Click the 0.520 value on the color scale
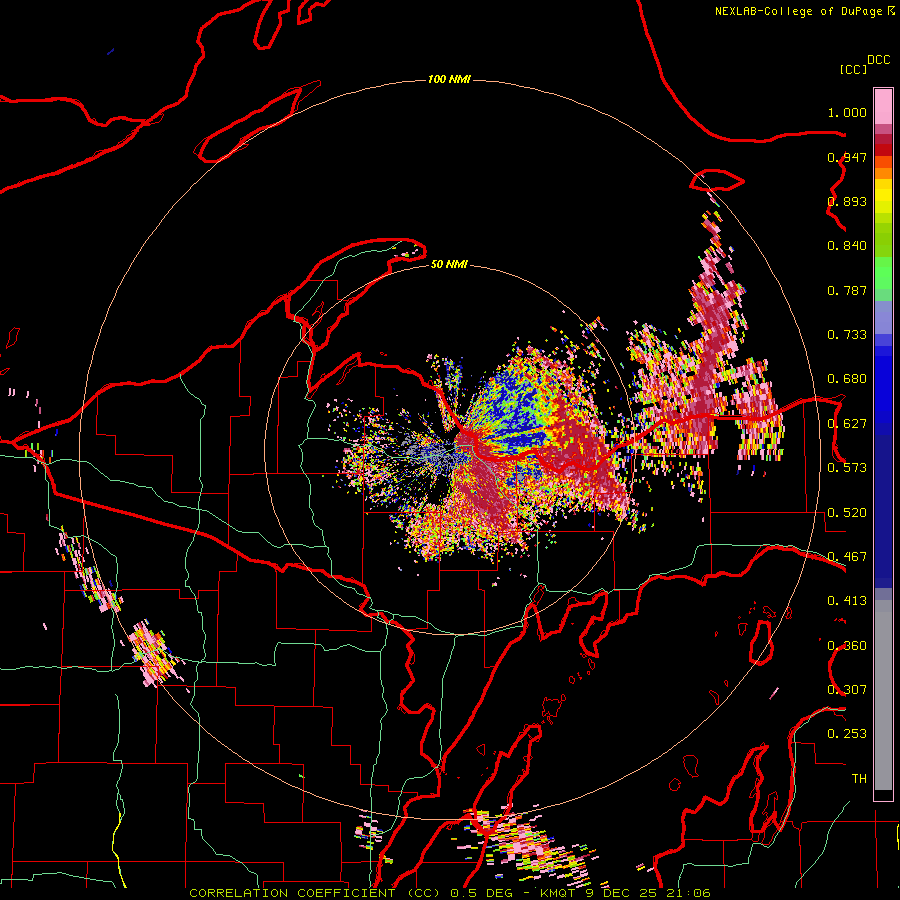Screen dimensions: 900x900 click(847, 513)
